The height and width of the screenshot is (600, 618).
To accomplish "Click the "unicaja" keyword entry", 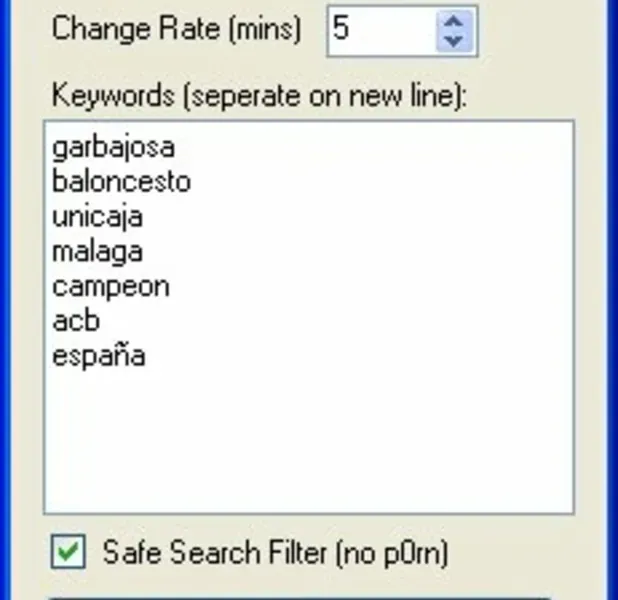I will (97, 217).
